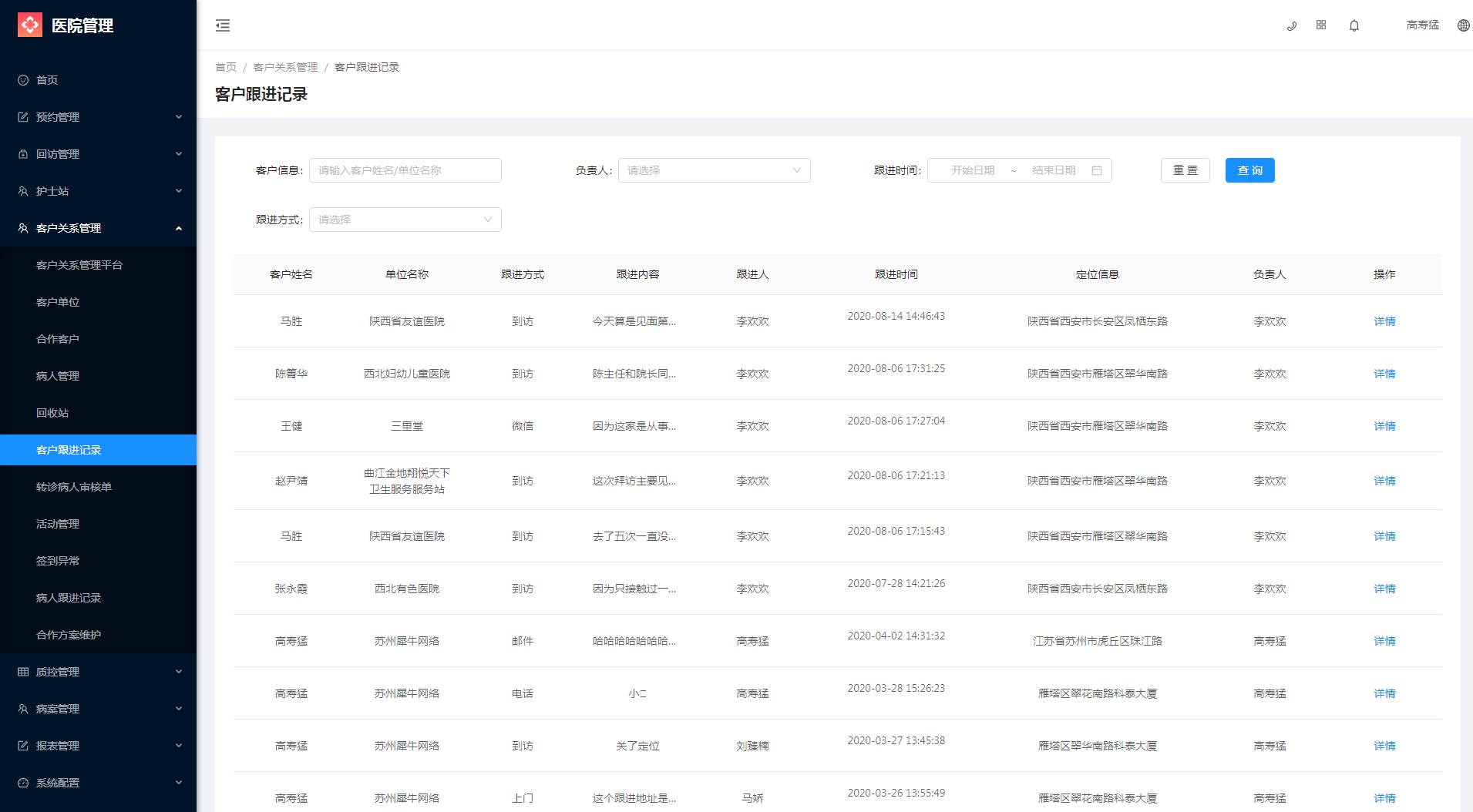Screen dimensions: 1473x812
Task: Click the 护士站 person icon in the sidebar
Action: click(x=23, y=191)
